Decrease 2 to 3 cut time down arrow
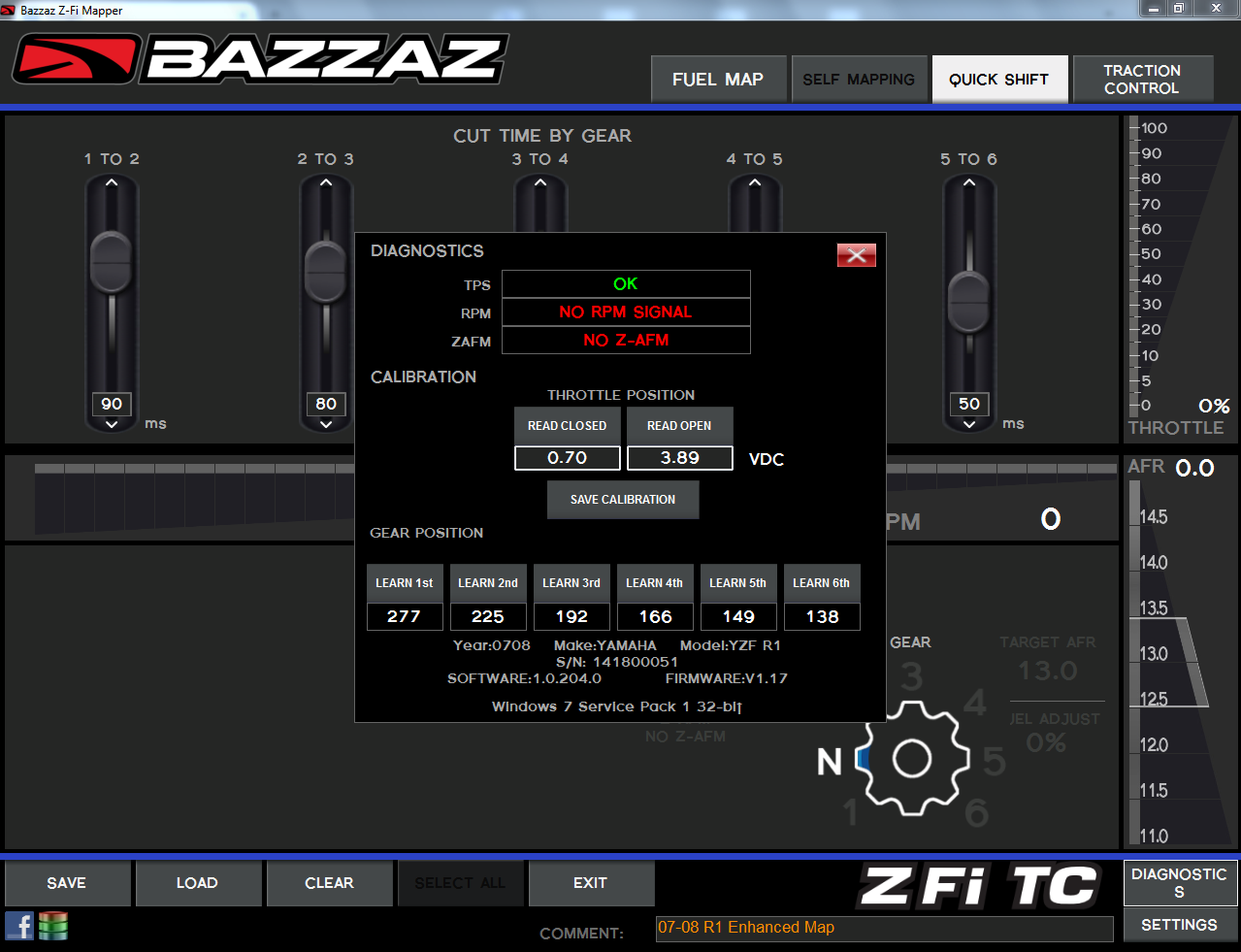 pos(326,424)
